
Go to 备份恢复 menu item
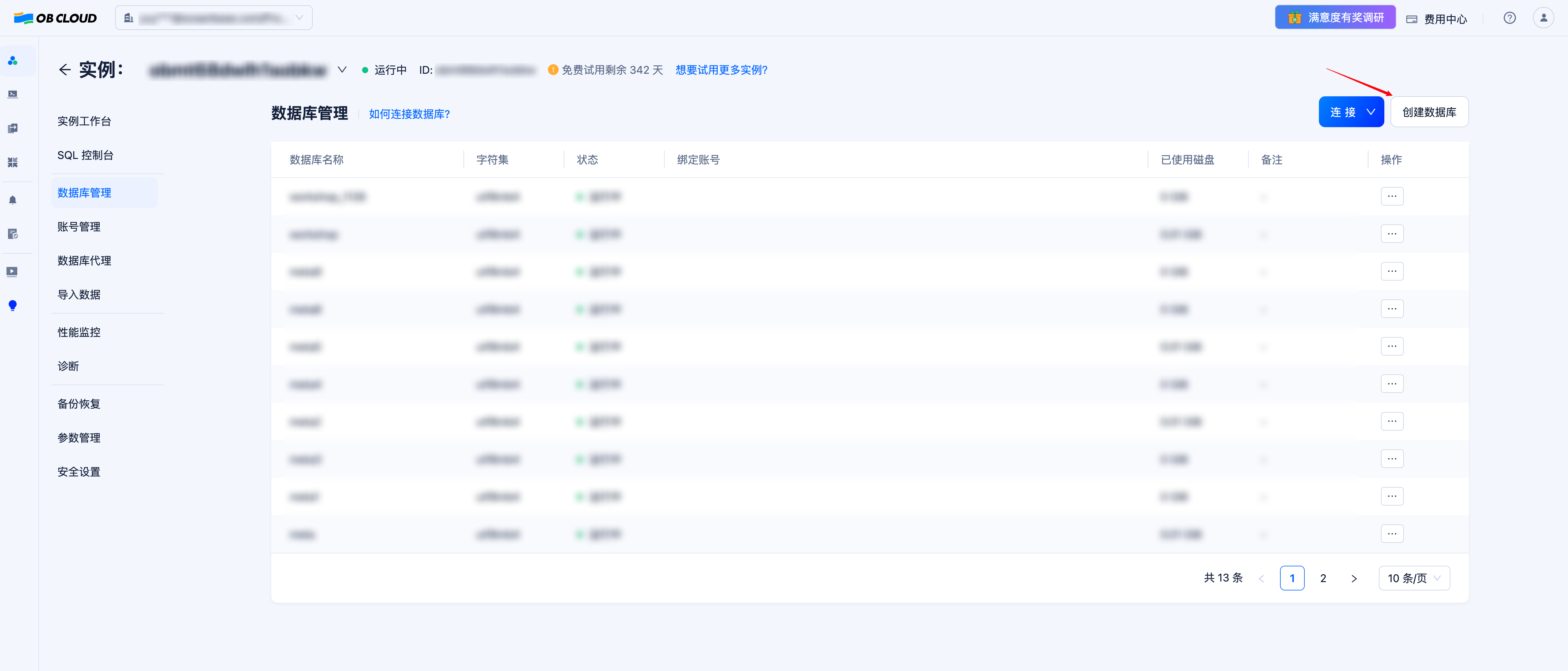79,404
